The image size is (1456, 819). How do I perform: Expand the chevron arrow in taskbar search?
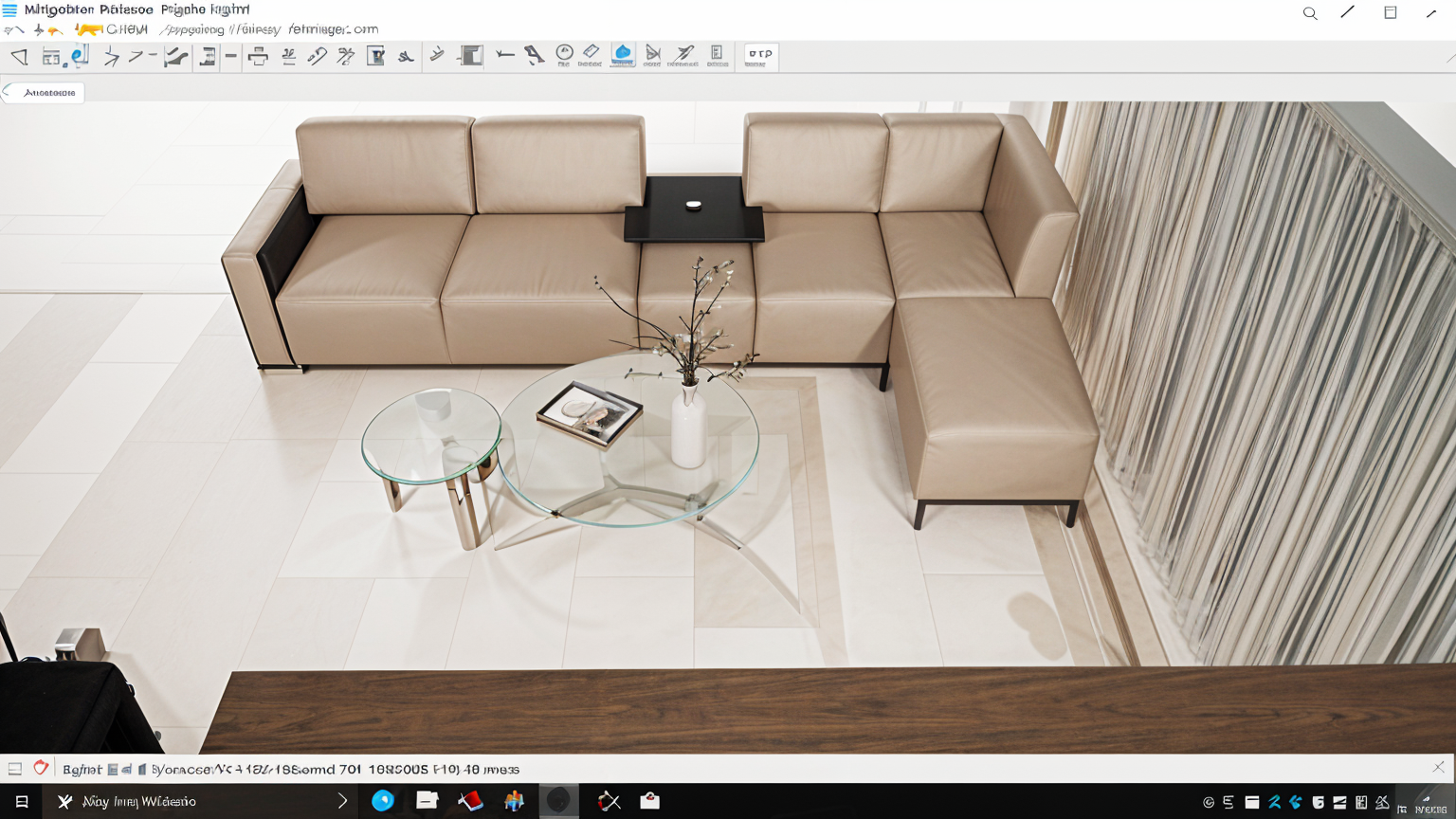342,802
